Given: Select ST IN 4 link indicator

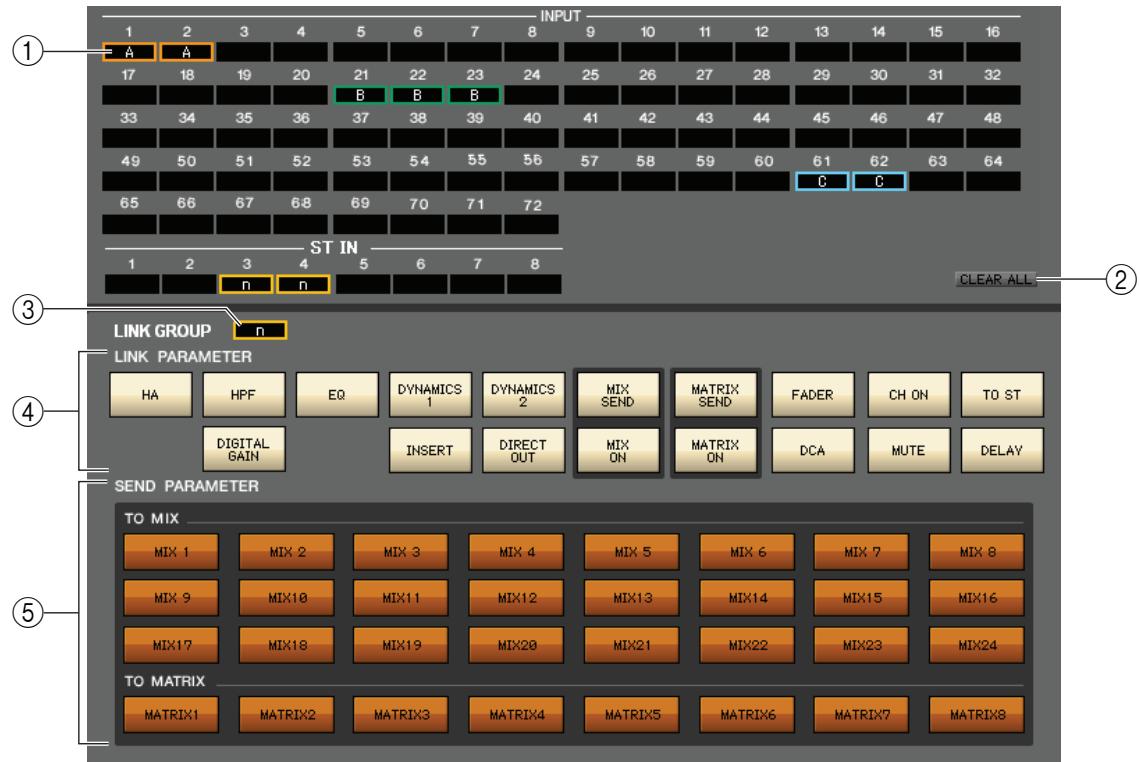Looking at the screenshot, I should coord(303,284).
